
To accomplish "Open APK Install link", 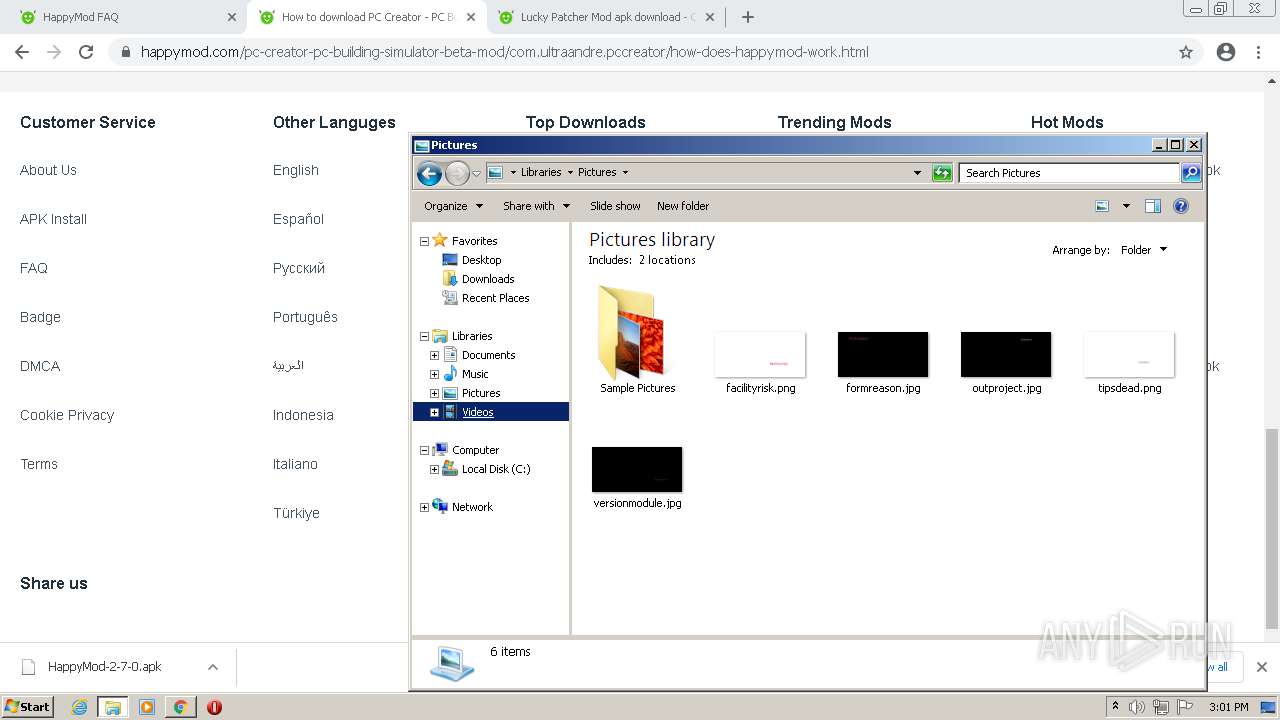I will (x=53, y=219).
